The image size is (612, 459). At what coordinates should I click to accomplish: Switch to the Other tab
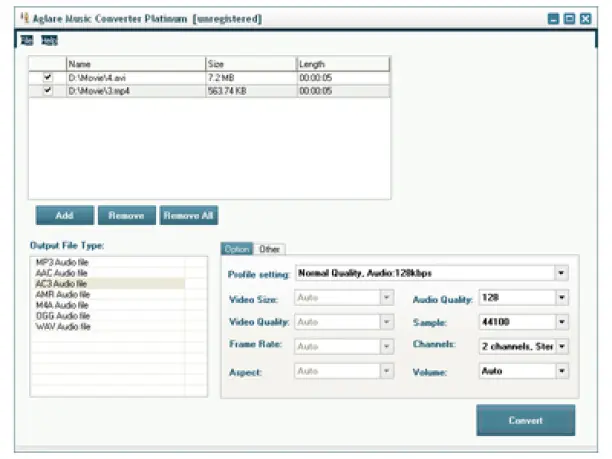coord(269,249)
